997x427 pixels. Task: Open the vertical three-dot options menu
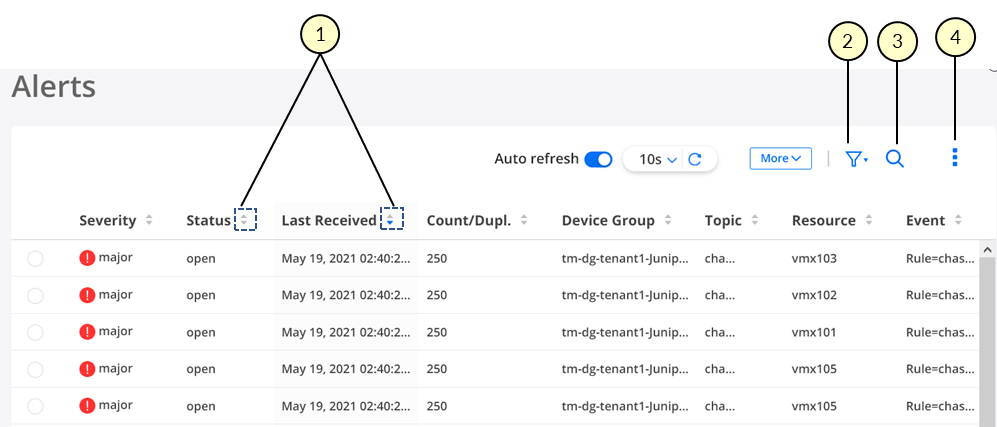pyautogui.click(x=955, y=158)
